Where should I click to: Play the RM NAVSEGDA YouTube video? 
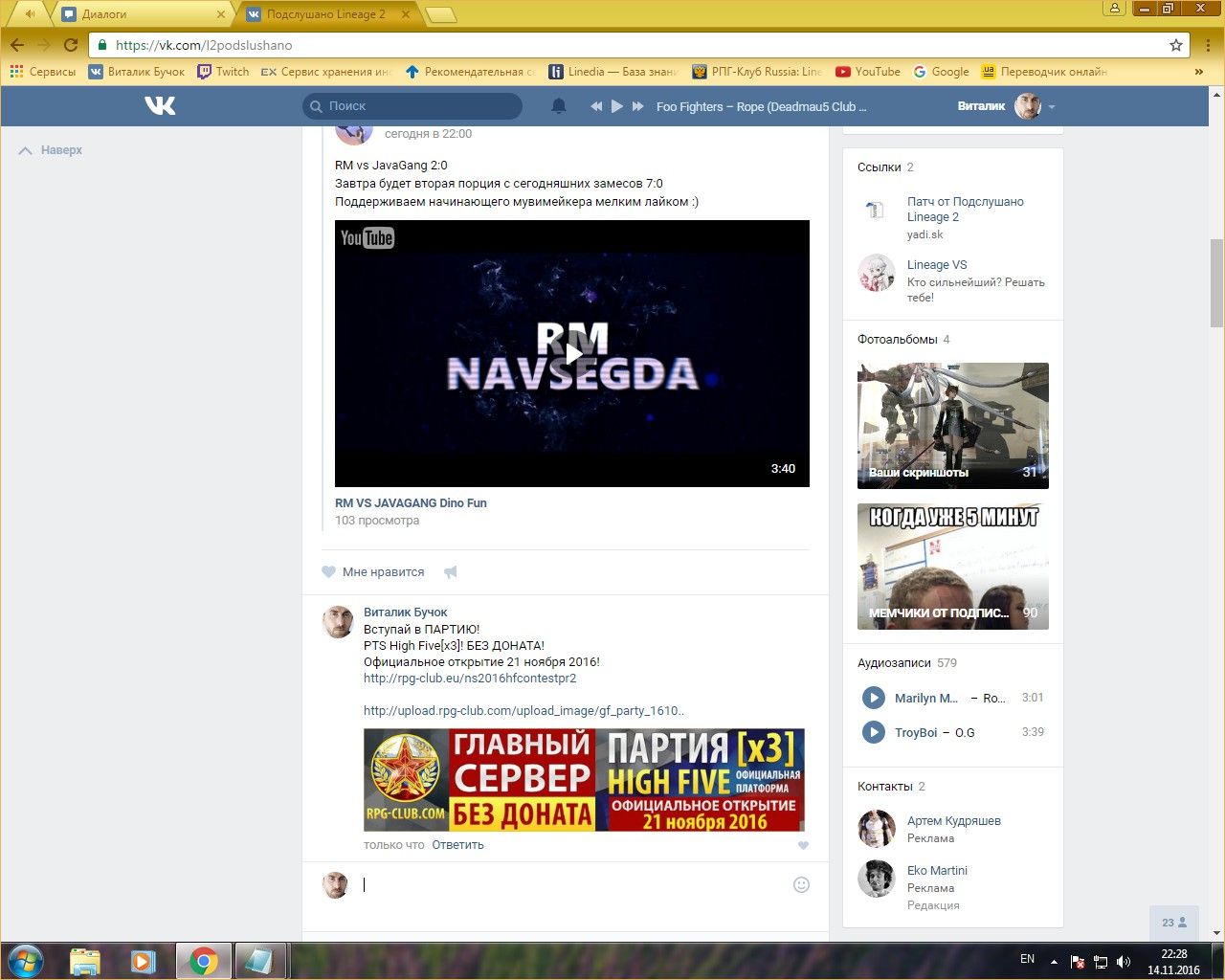pyautogui.click(x=572, y=354)
